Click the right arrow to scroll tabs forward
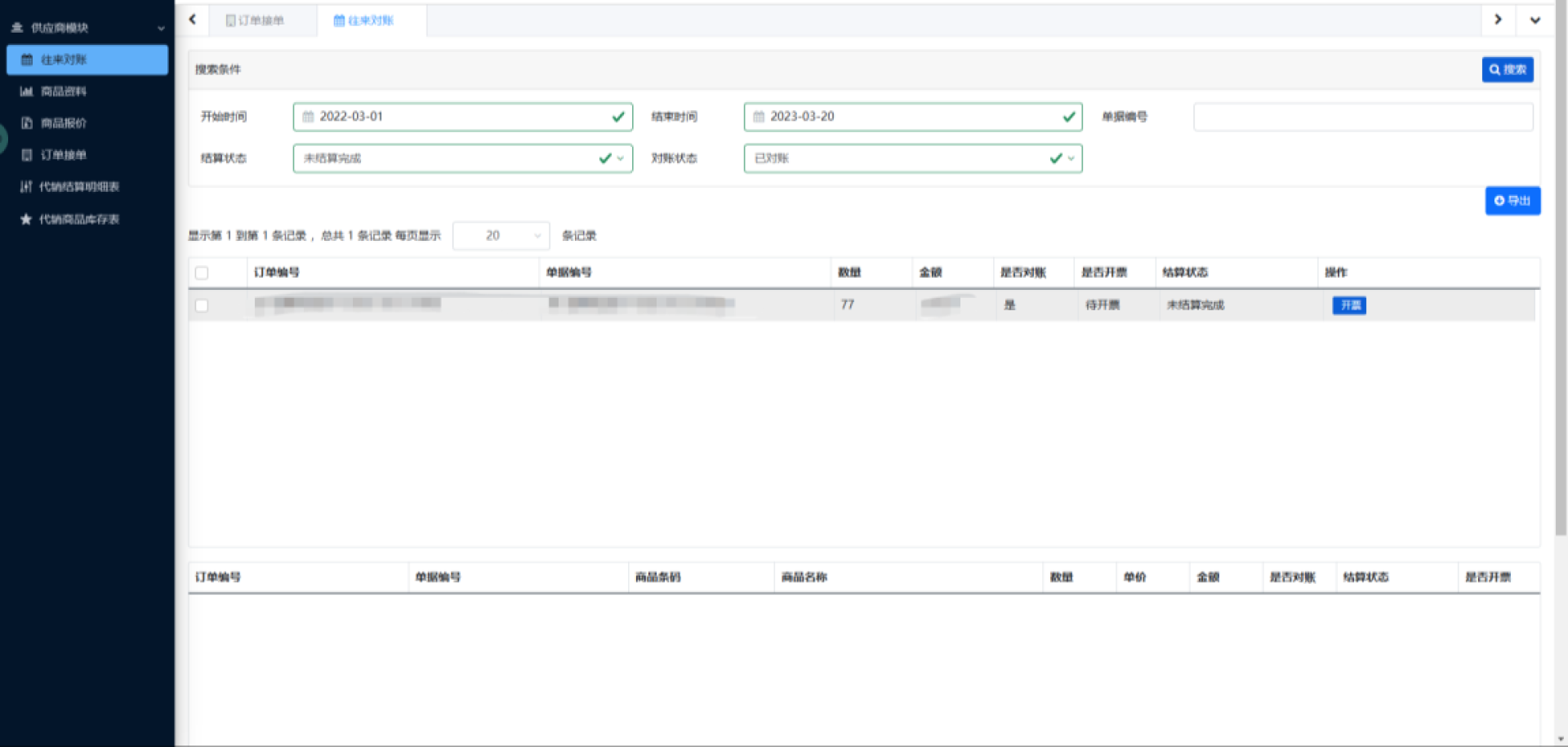This screenshot has height=747, width=1568. [x=1498, y=20]
